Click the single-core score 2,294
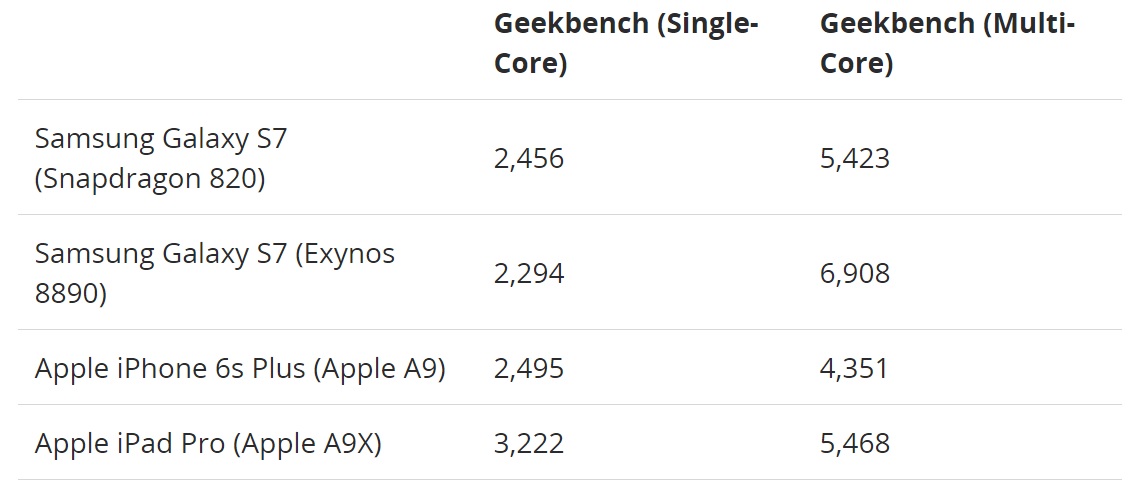The image size is (1129, 489). 528,274
